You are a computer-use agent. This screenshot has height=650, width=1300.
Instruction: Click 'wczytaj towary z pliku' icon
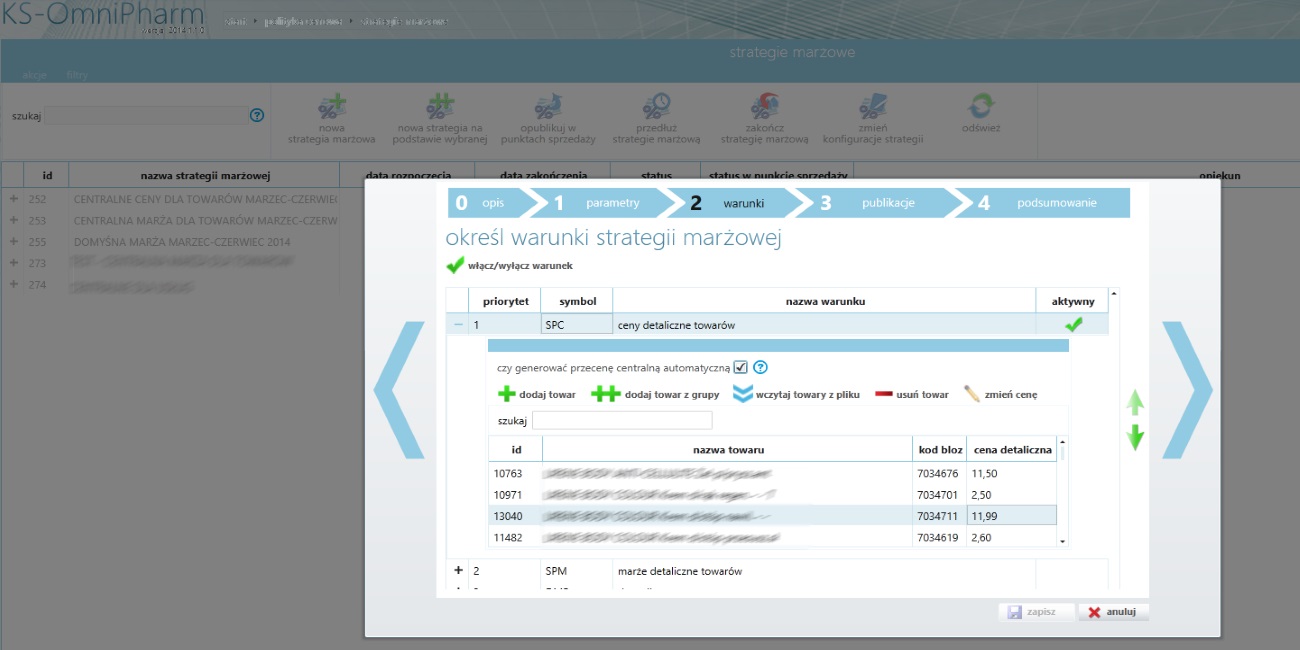(742, 395)
